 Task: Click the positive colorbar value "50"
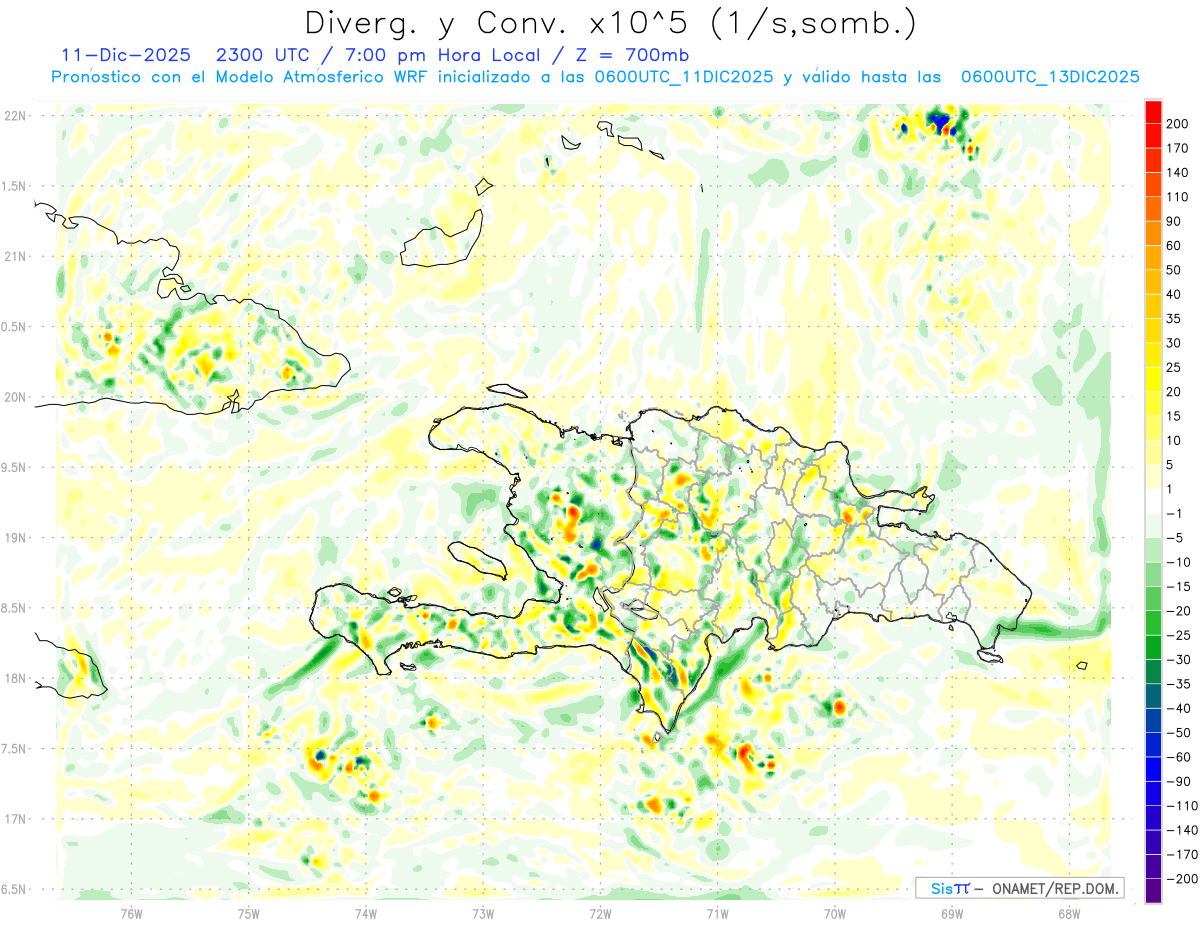click(1174, 270)
